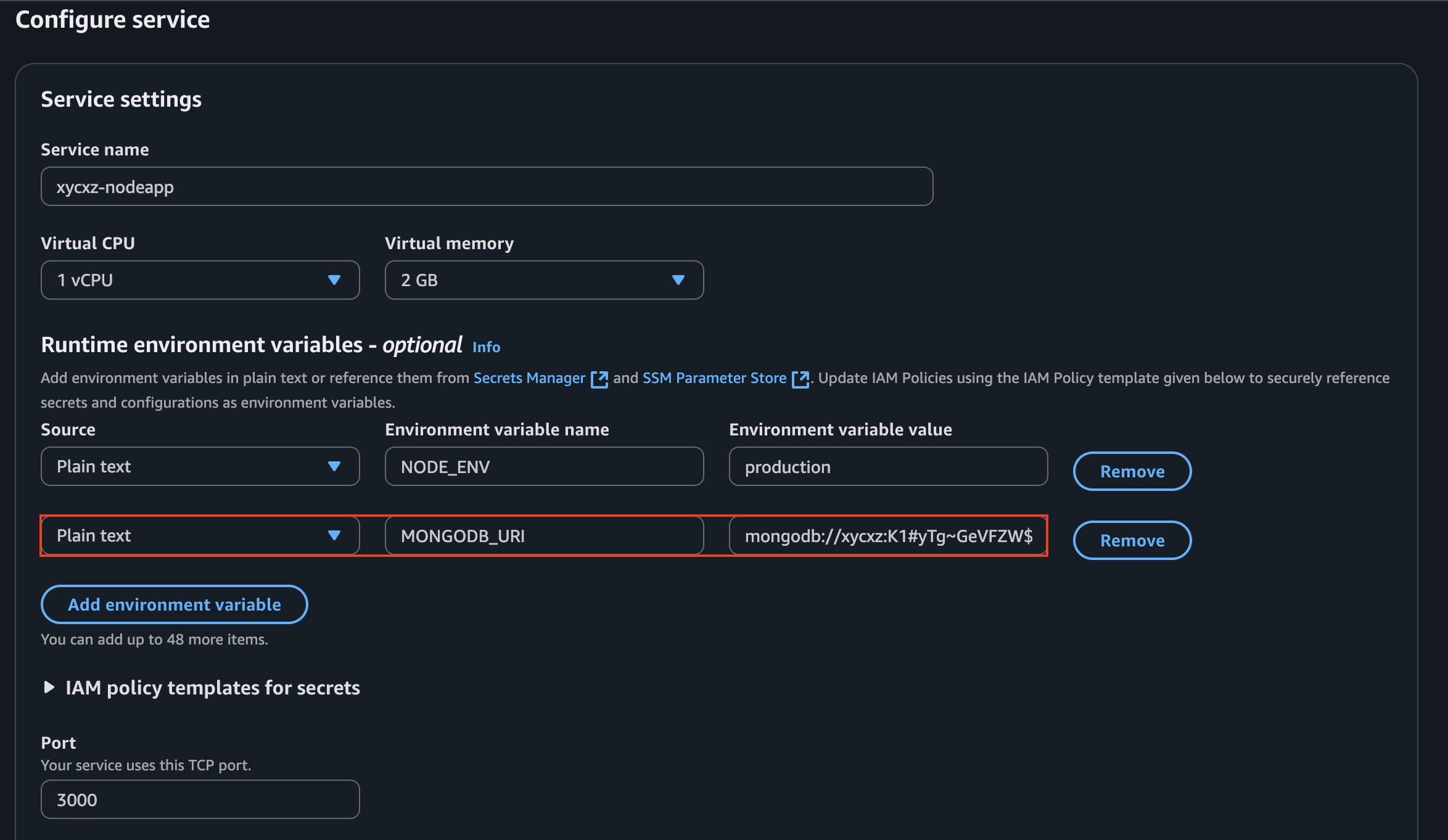Click SSM Parameter Store external link icon

pos(800,379)
